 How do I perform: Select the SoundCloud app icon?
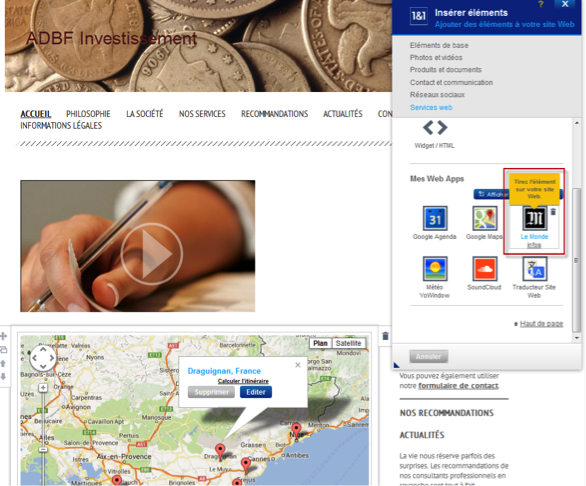(484, 268)
